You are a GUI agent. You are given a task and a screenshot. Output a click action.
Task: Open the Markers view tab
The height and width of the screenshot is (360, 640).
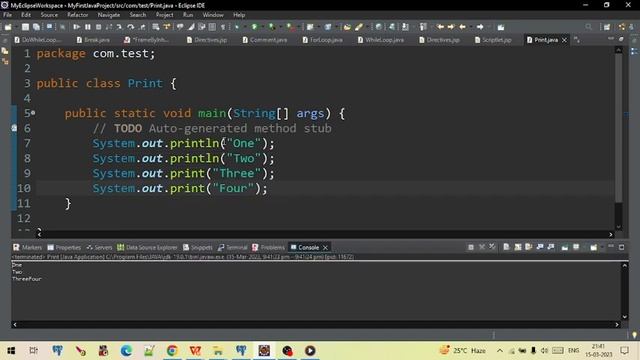(x=27, y=247)
